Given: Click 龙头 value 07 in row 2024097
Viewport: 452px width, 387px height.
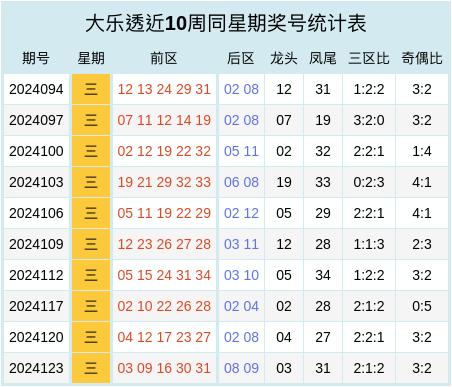Looking at the screenshot, I should [x=284, y=120].
